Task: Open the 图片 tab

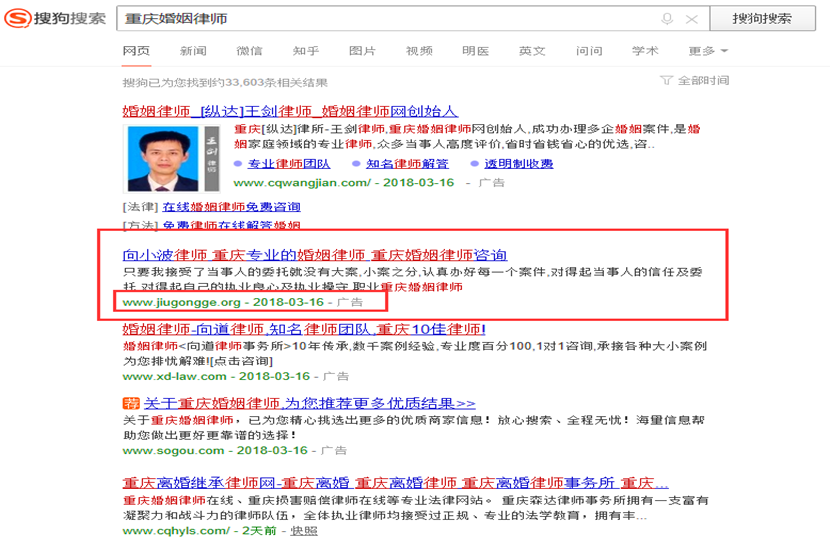Action: [x=363, y=50]
